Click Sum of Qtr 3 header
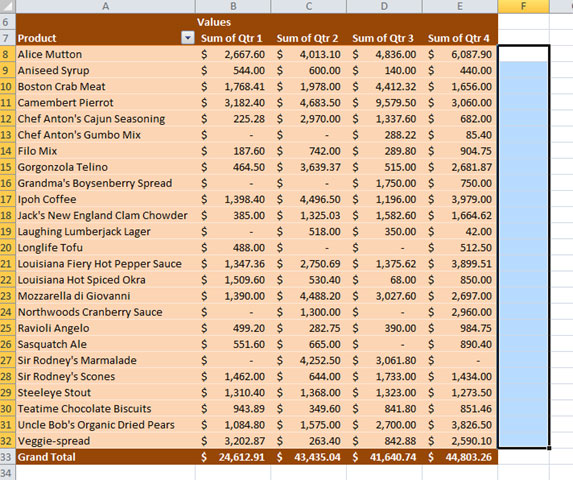The height and width of the screenshot is (480, 573). (384, 38)
